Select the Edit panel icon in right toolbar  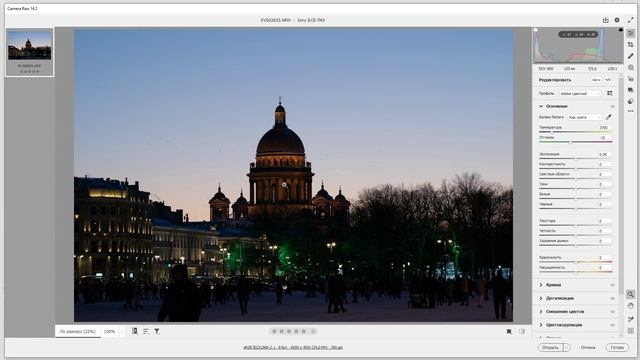pos(631,33)
